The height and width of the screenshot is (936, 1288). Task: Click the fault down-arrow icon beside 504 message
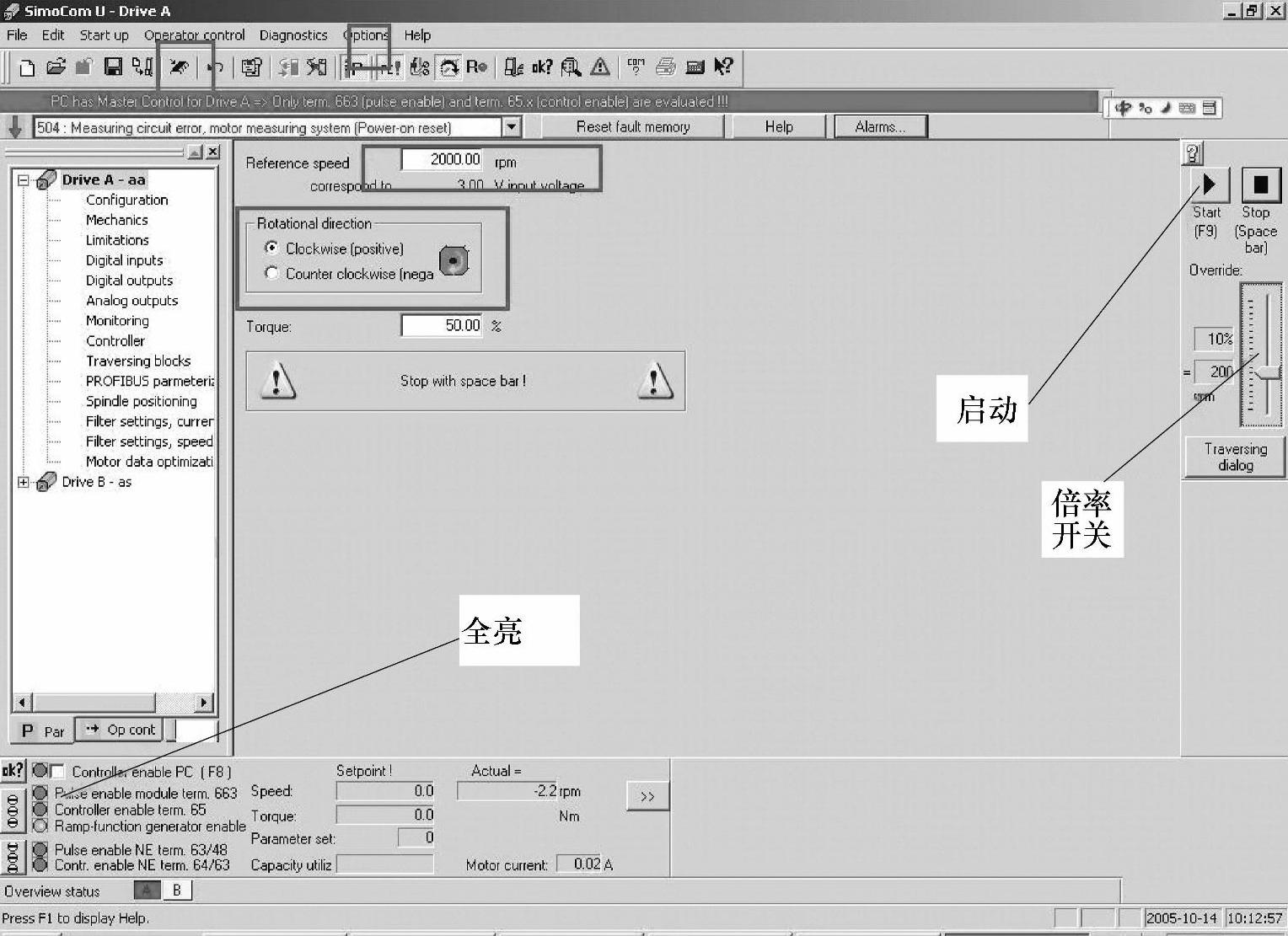[x=15, y=127]
